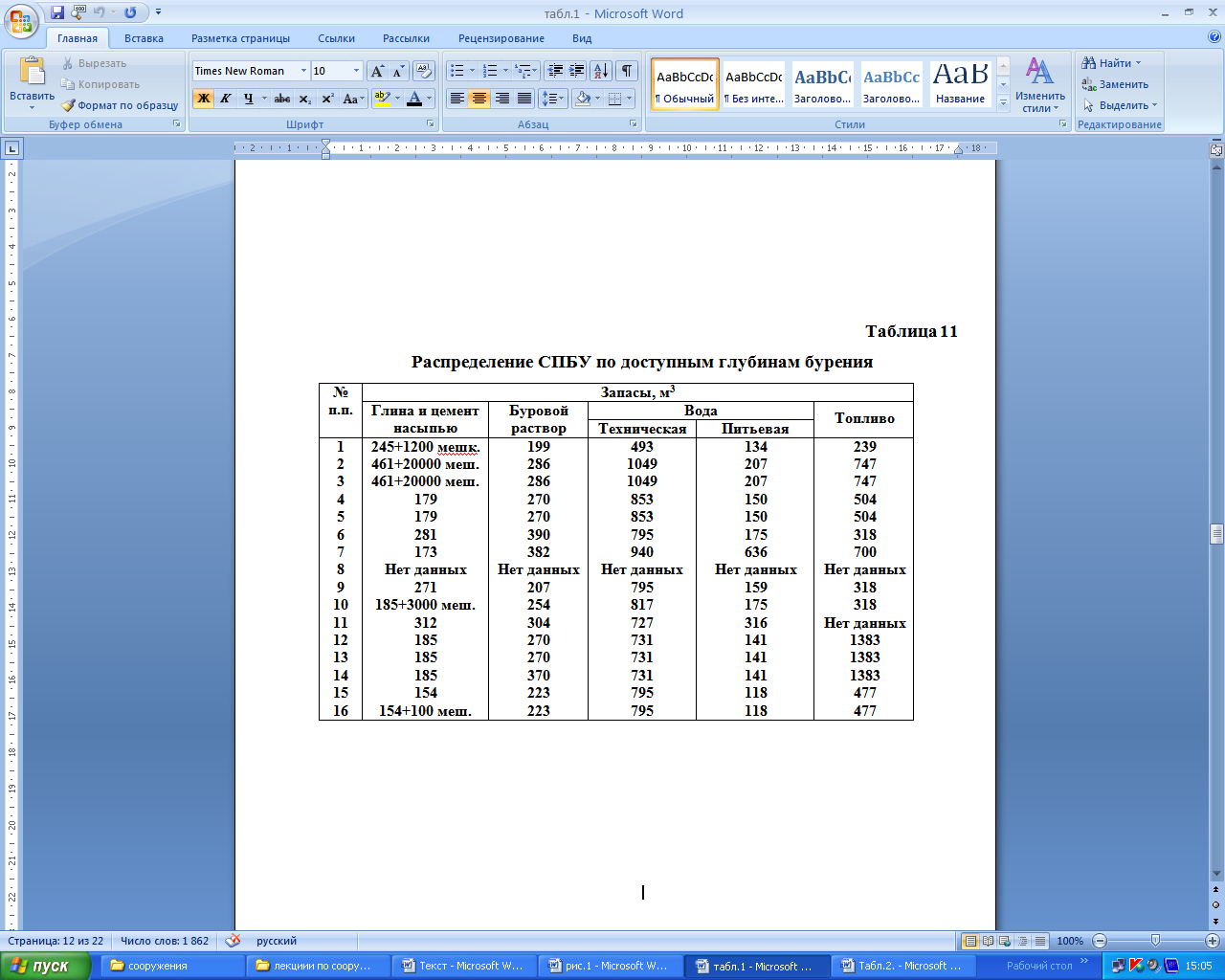Click the Superscript x² icon
This screenshot has width=1225, height=980.
tap(327, 99)
